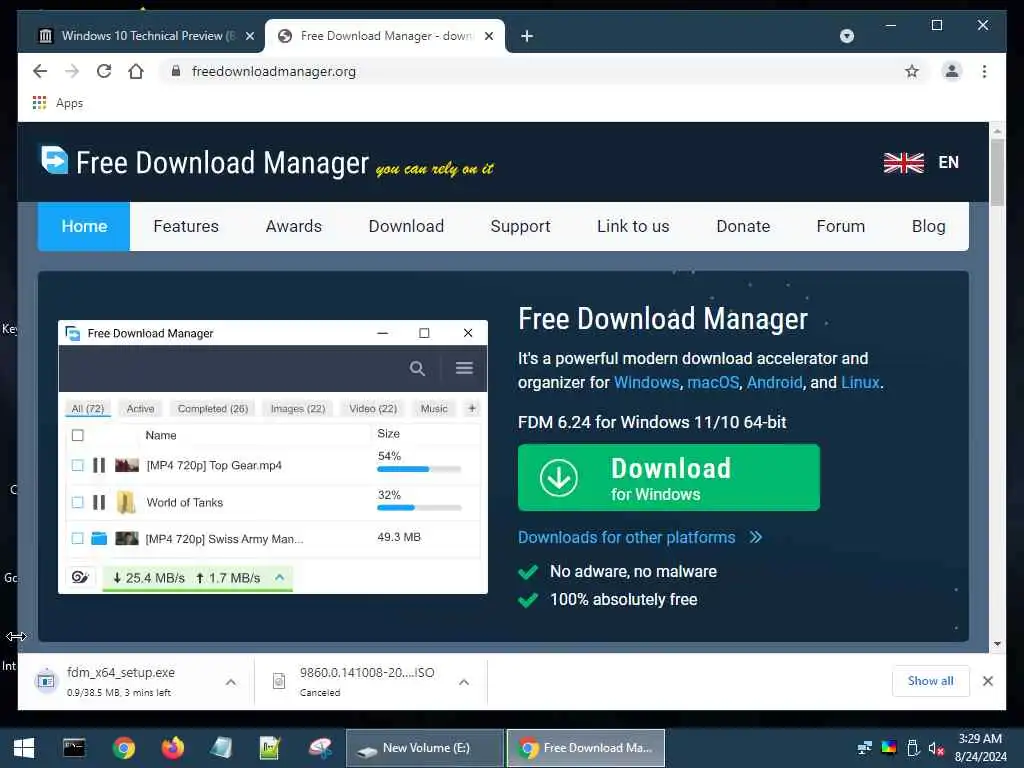Go to the Download menu item

pos(406,227)
